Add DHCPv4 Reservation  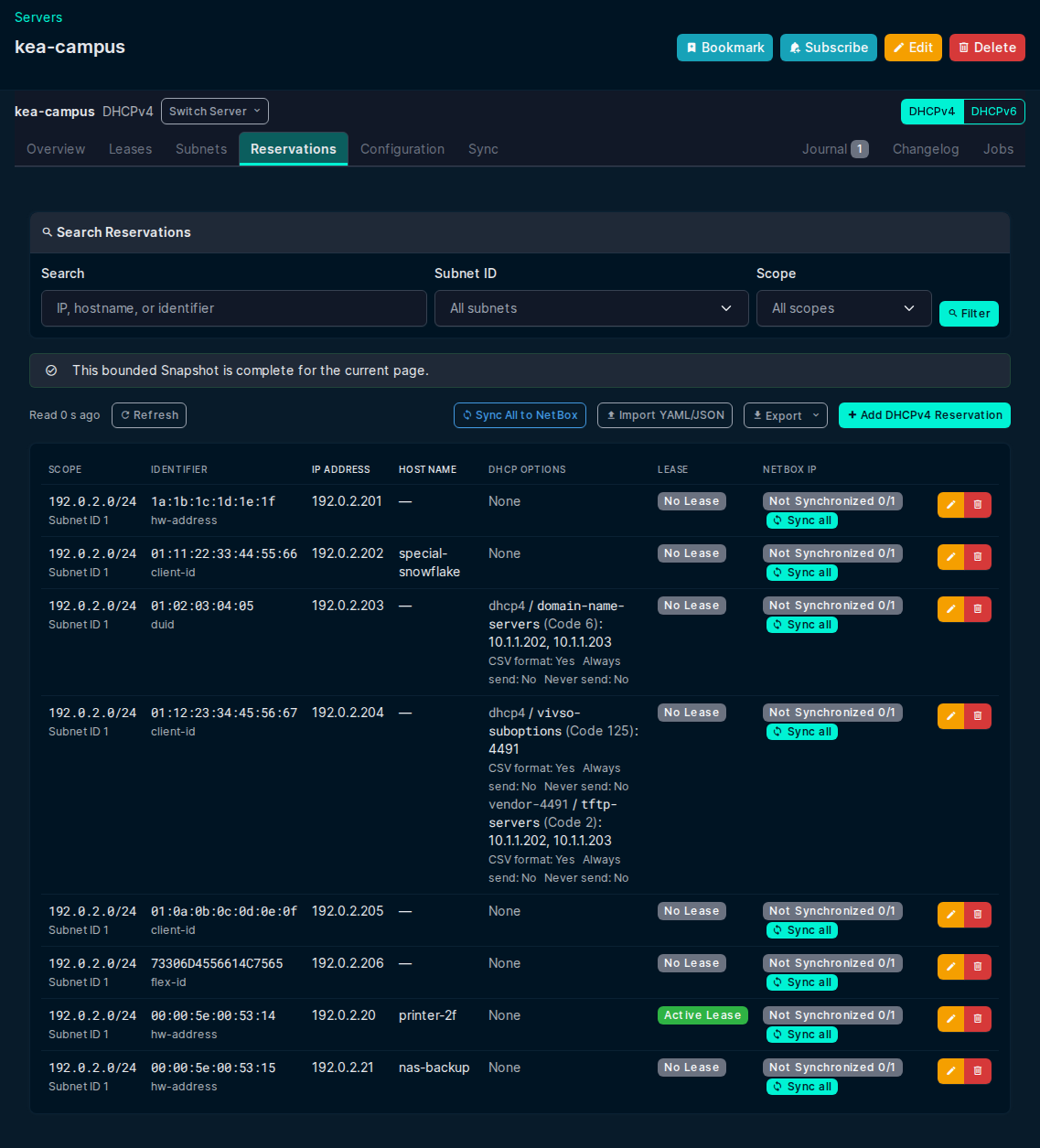click(x=925, y=415)
